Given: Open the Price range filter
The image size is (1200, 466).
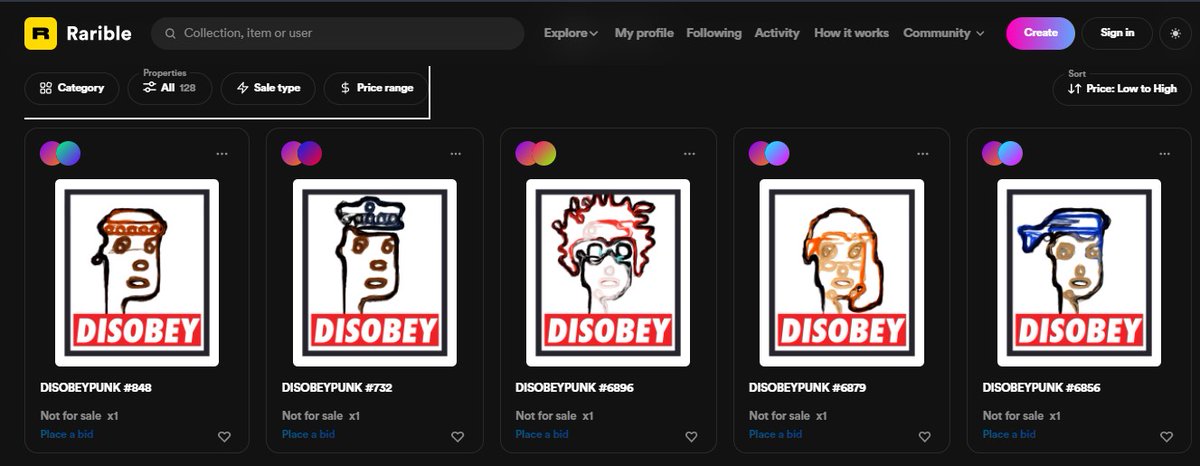Looking at the screenshot, I should [377, 88].
